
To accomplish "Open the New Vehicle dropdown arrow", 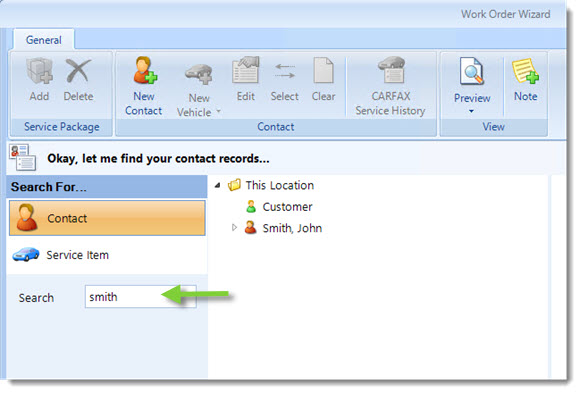I will 219,111.
